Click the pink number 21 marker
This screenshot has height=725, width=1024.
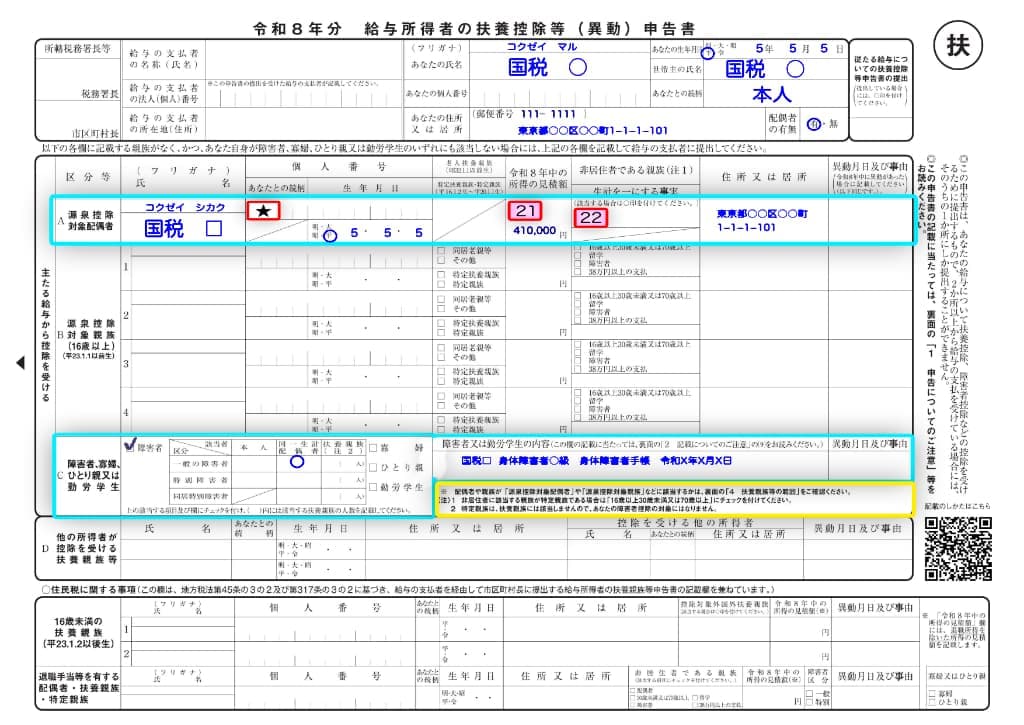click(525, 211)
